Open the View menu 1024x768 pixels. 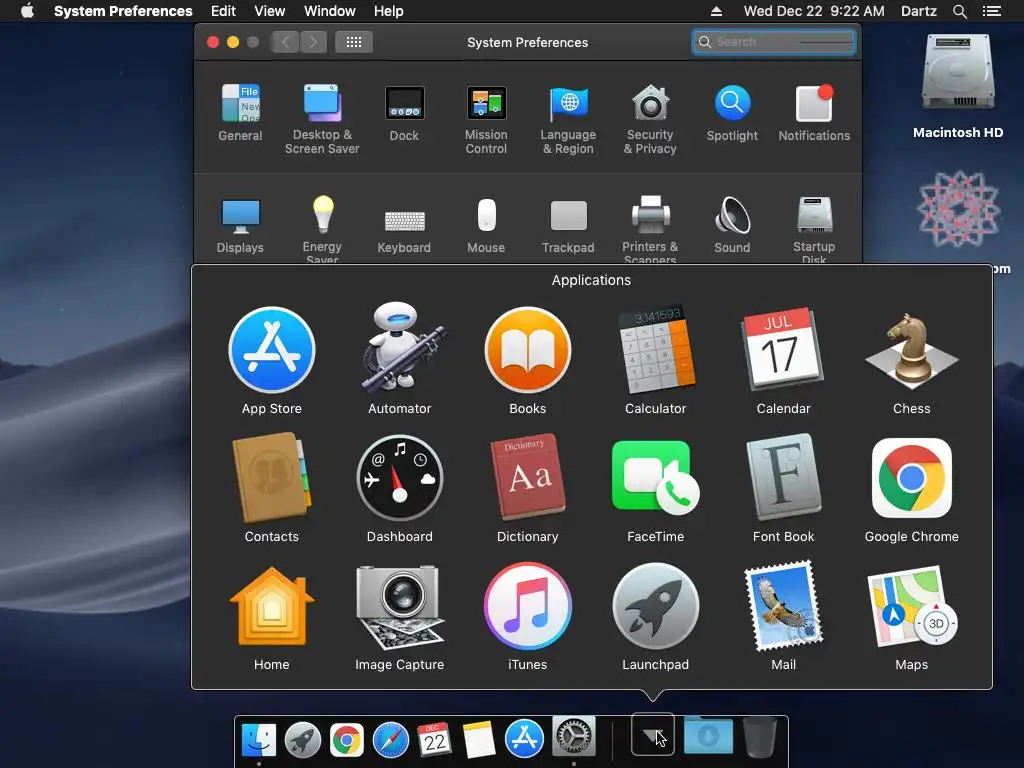click(x=270, y=11)
